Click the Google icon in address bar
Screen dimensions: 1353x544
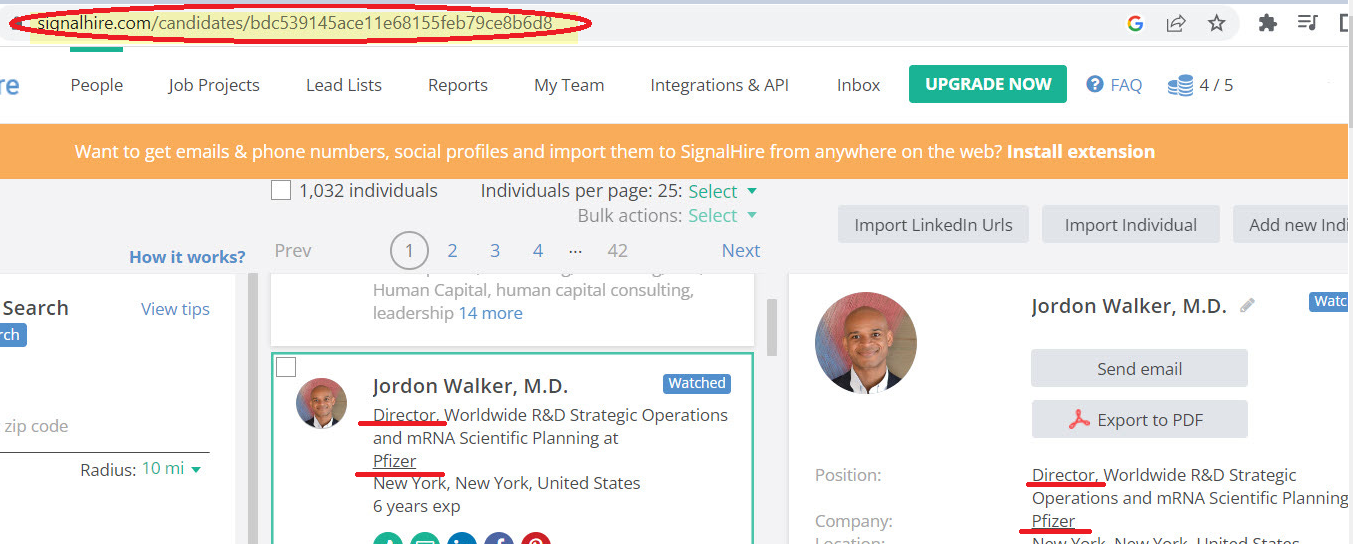1135,23
